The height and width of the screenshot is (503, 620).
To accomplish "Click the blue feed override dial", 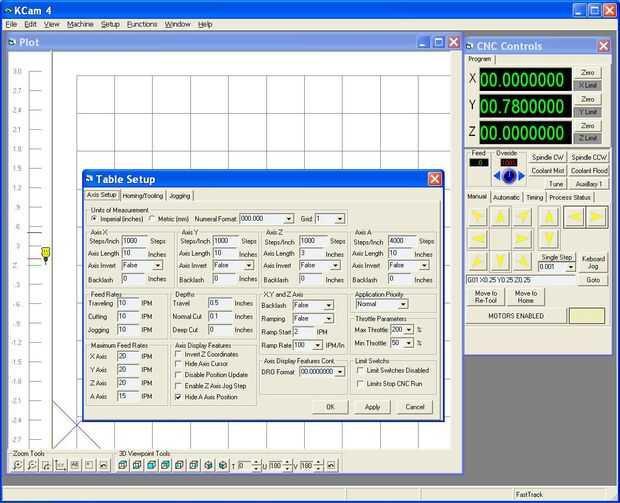I will [x=509, y=174].
